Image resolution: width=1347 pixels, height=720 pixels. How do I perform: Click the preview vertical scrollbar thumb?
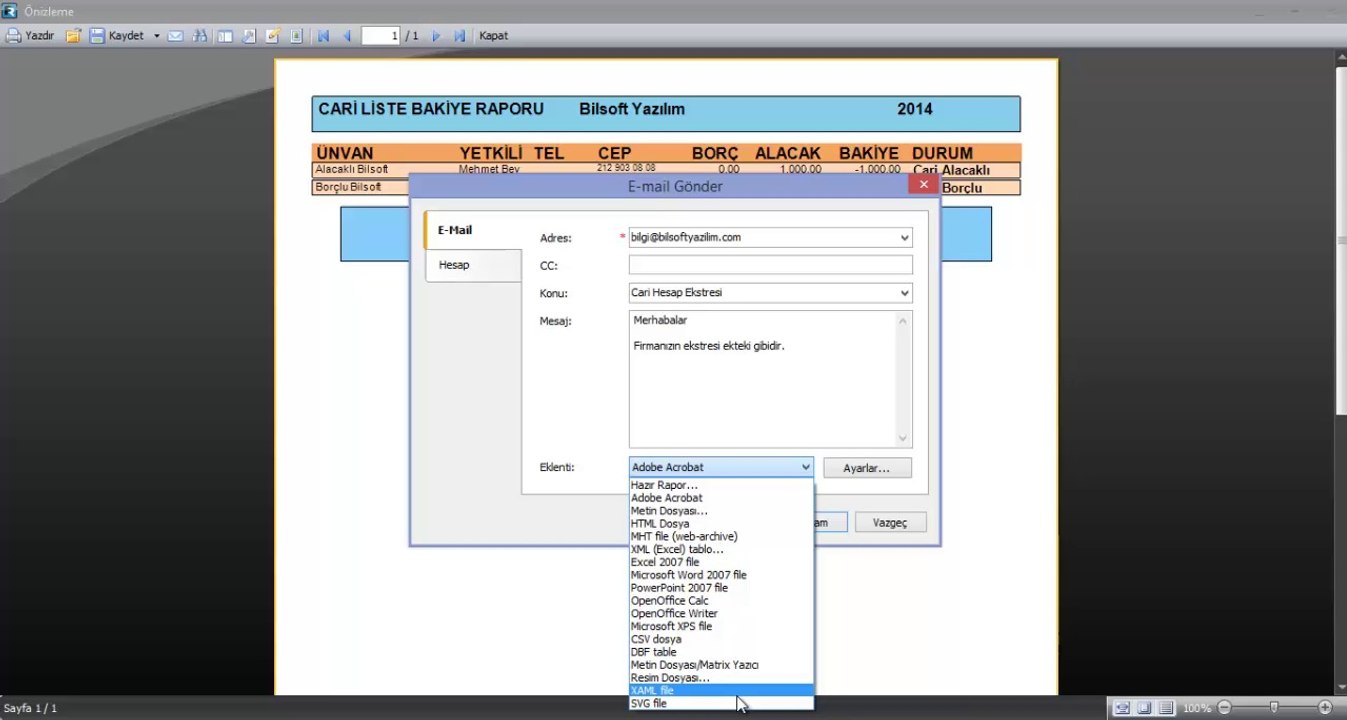click(1341, 240)
